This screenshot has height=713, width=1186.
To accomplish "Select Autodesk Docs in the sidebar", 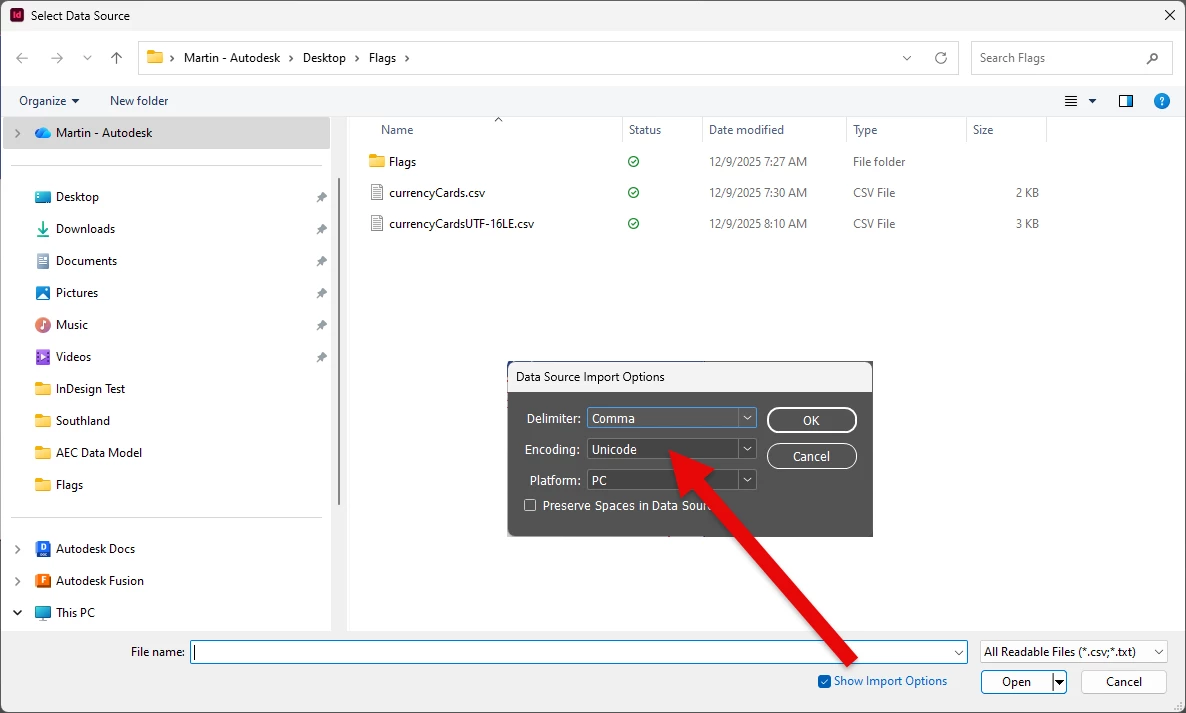I will point(95,549).
